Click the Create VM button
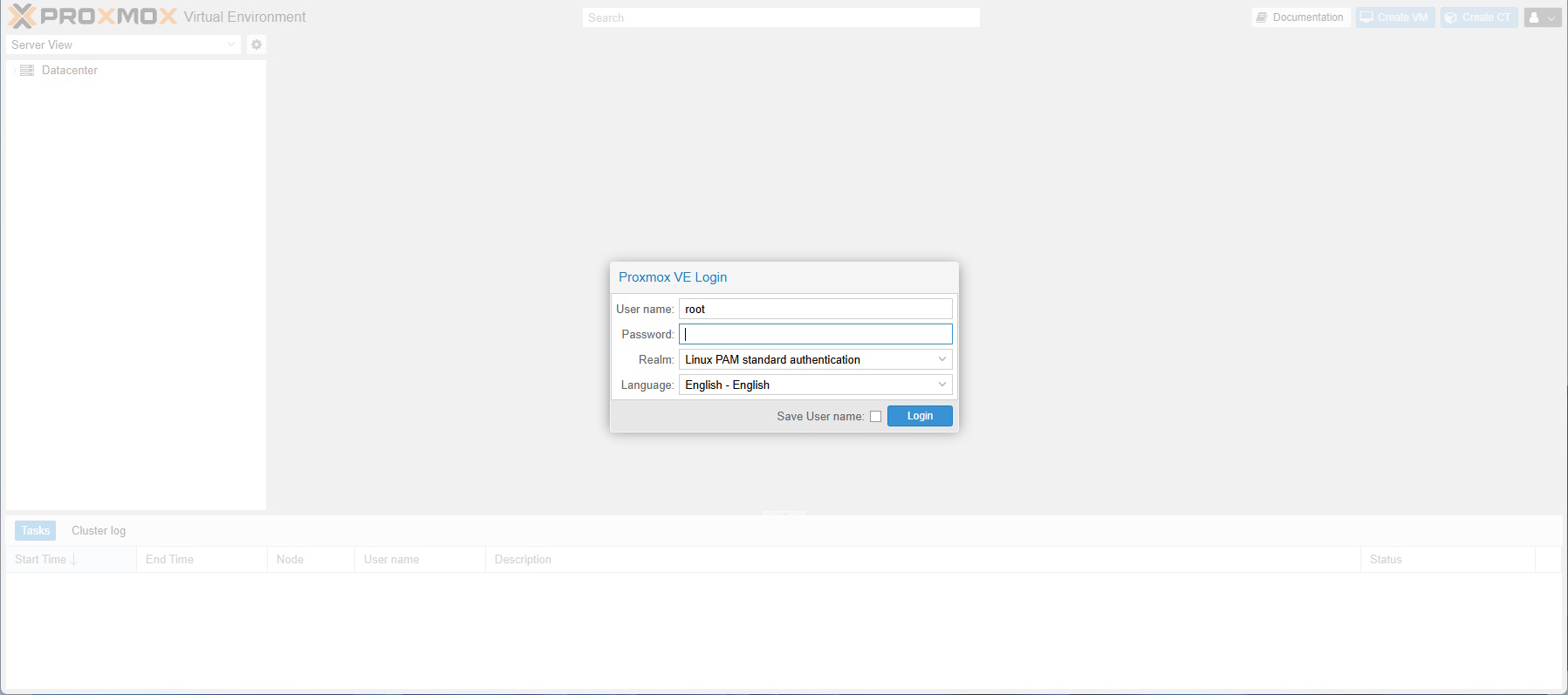 click(1395, 17)
